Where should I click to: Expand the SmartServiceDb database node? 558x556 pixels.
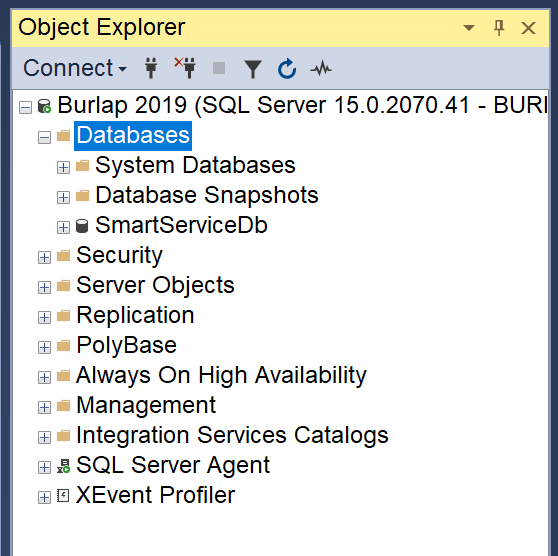tap(63, 227)
